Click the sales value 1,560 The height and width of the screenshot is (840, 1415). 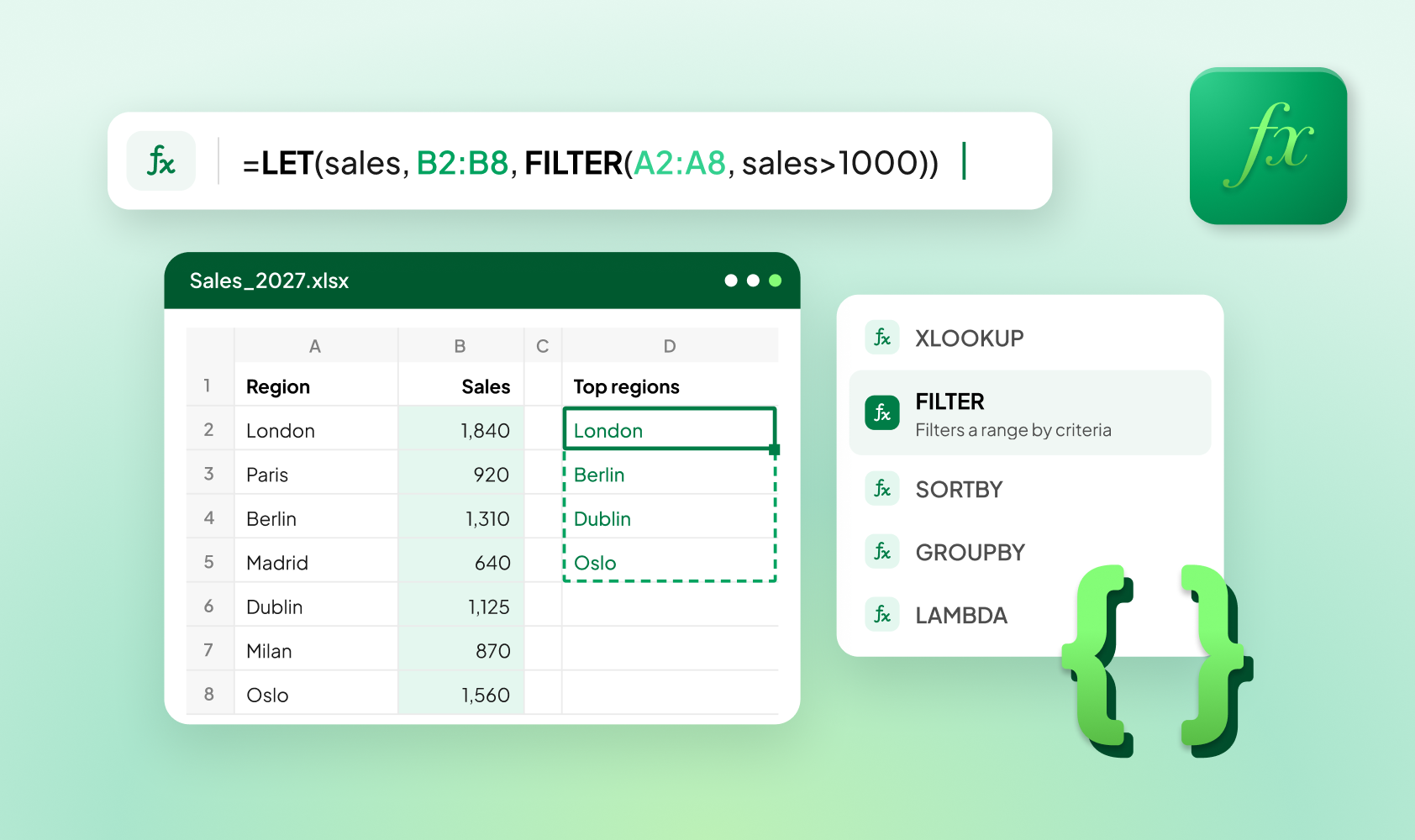pyautogui.click(x=460, y=694)
